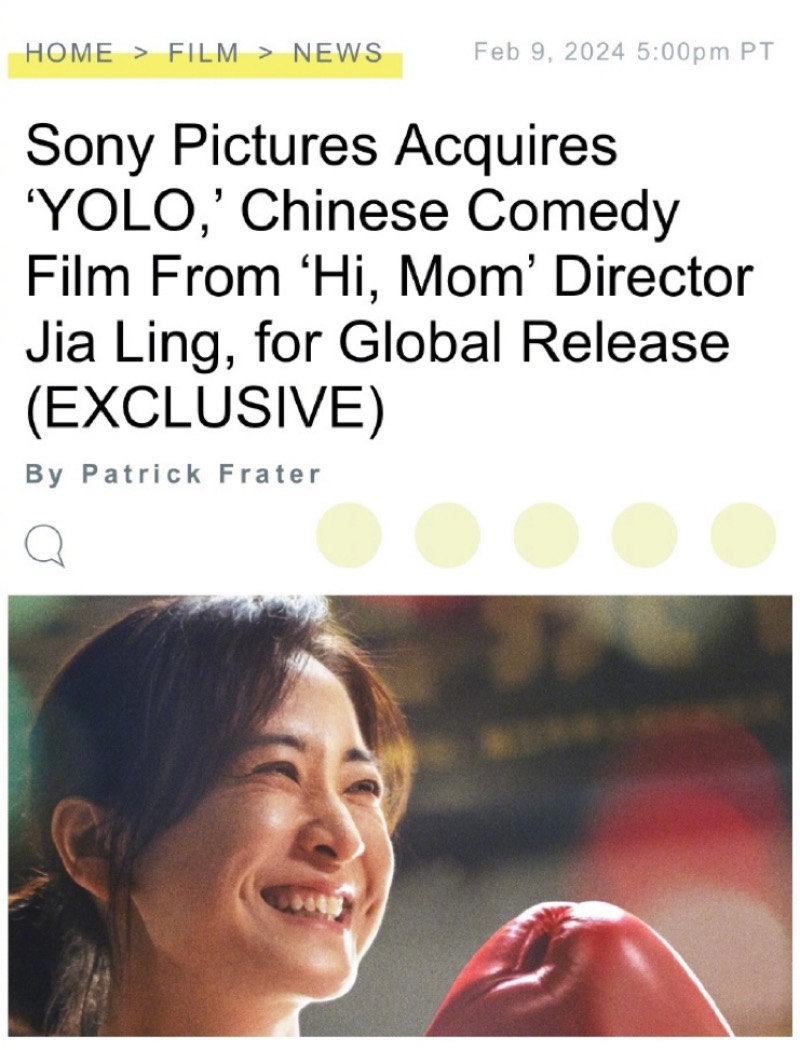This screenshot has height=1050, width=800.
Task: Click the Feb 9, 2024 publish date
Action: (x=548, y=52)
